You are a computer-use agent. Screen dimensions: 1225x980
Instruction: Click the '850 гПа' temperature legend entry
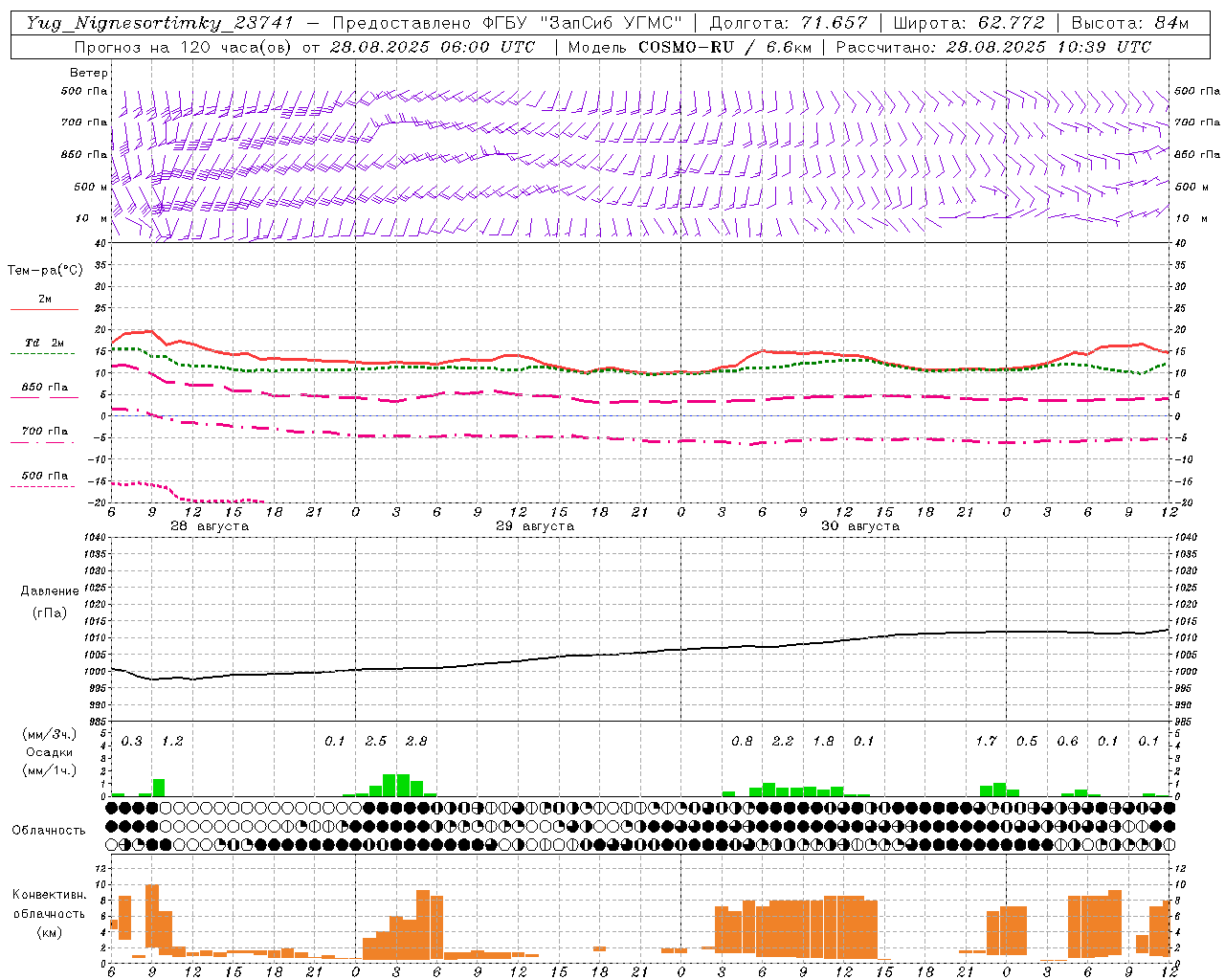coord(45,388)
